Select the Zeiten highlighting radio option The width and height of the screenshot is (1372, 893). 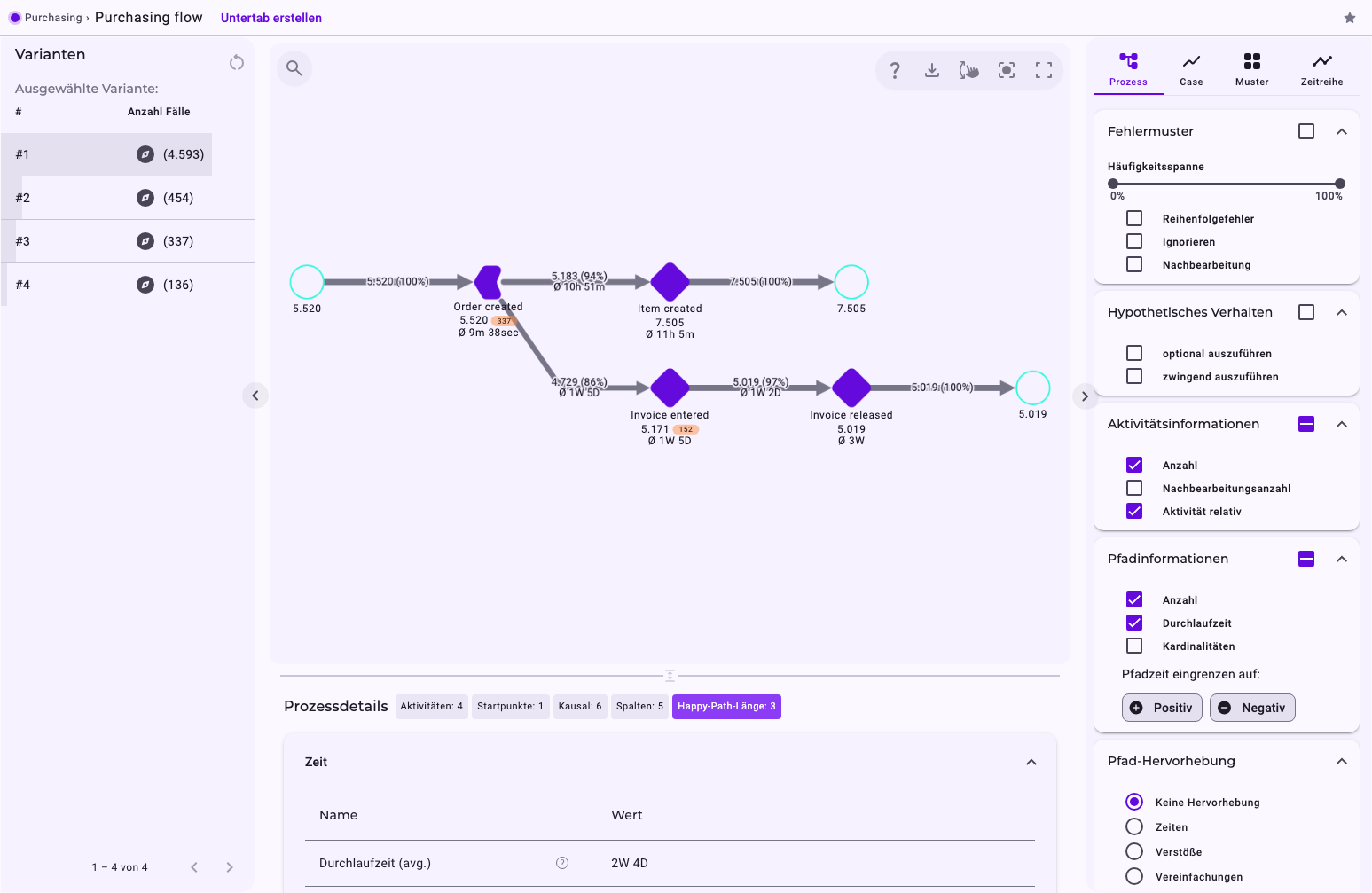[1134, 826]
